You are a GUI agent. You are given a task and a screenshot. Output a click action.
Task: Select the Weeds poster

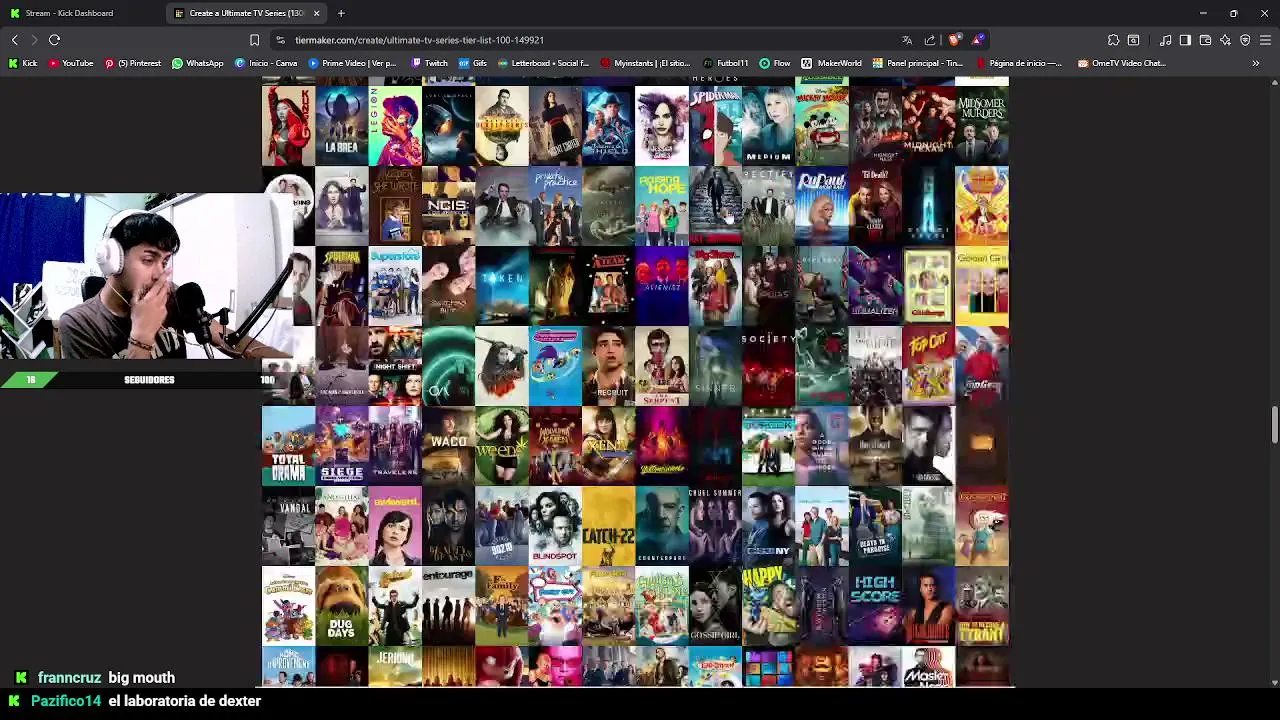pyautogui.click(x=502, y=445)
